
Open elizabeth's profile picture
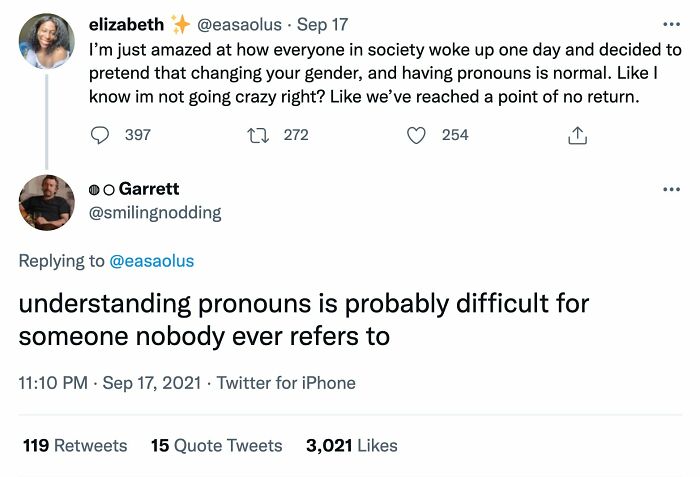click(x=46, y=41)
